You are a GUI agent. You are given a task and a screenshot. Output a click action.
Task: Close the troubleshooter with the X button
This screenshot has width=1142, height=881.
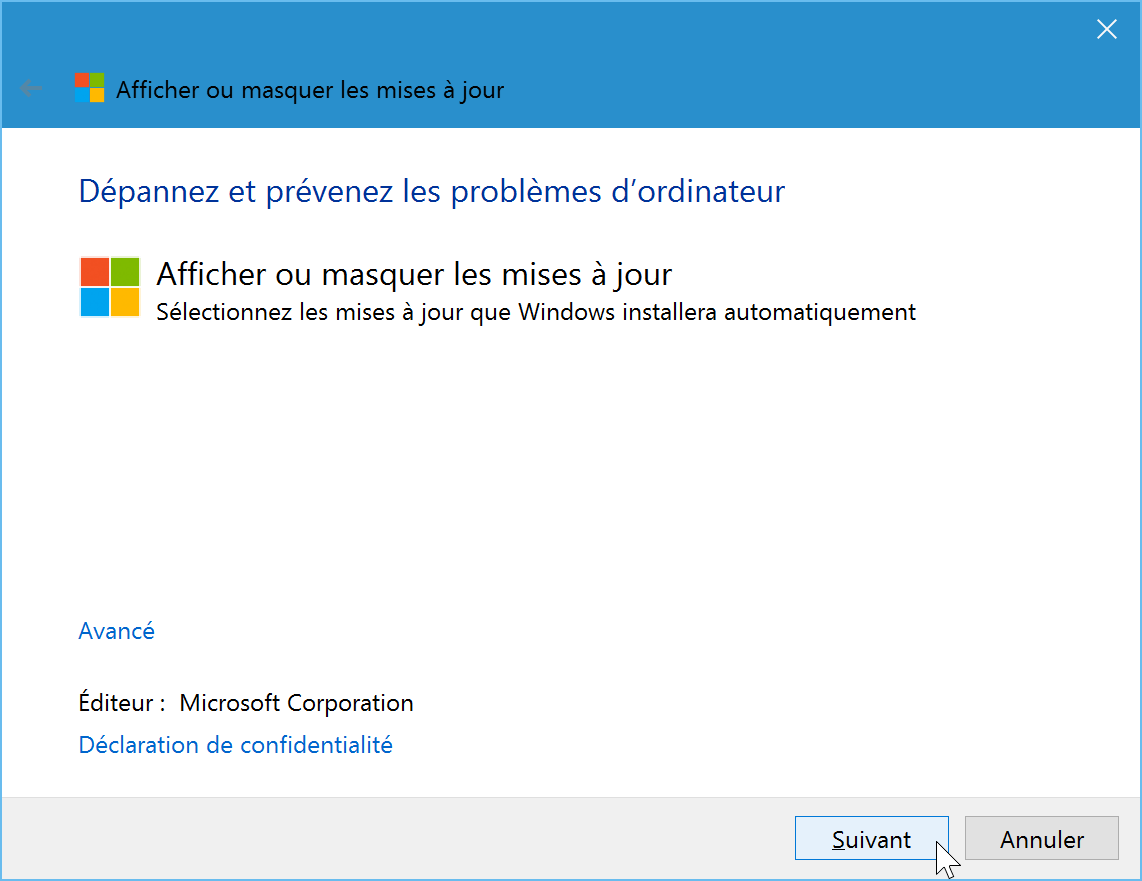(x=1106, y=29)
